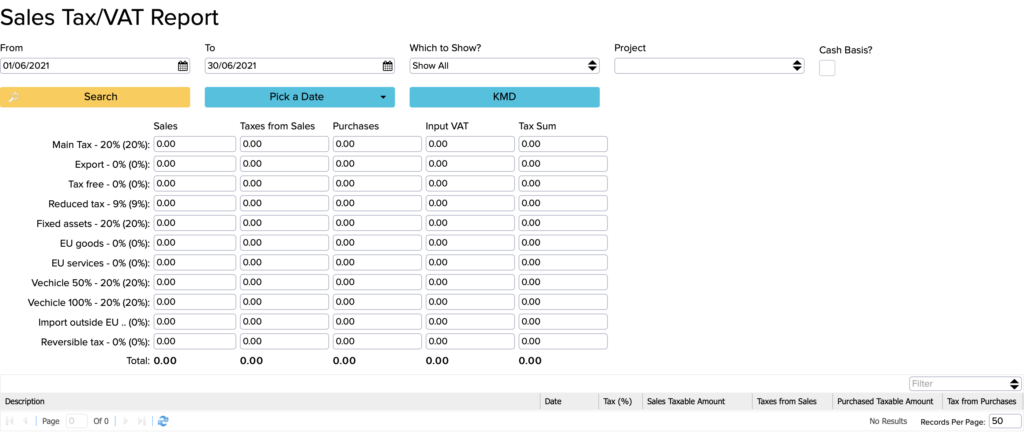Click Reversible tax 0% Tax Sum field
This screenshot has height=432, width=1024.
[x=563, y=341]
